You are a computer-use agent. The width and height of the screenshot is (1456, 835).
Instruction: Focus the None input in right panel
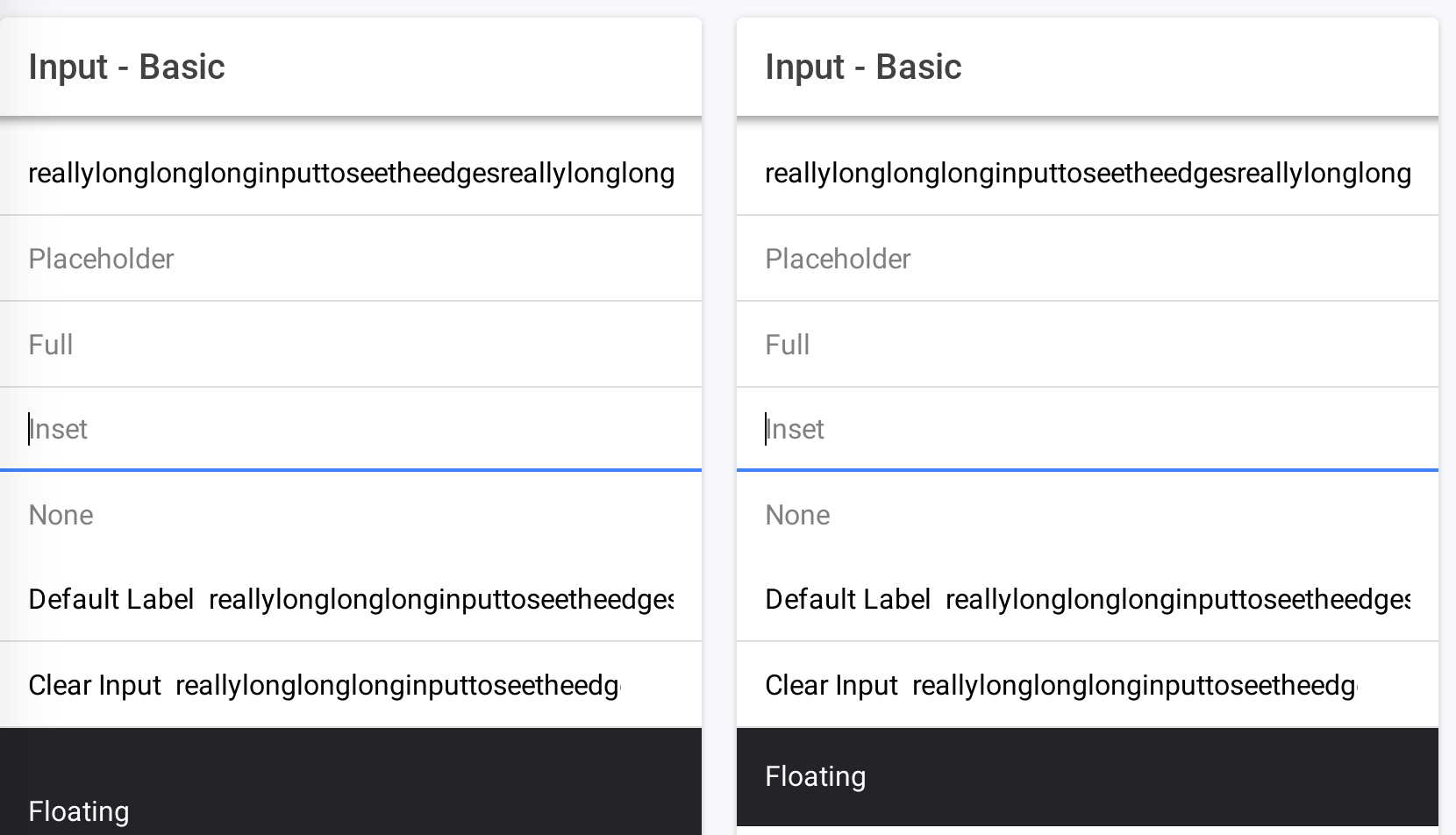(x=1088, y=515)
